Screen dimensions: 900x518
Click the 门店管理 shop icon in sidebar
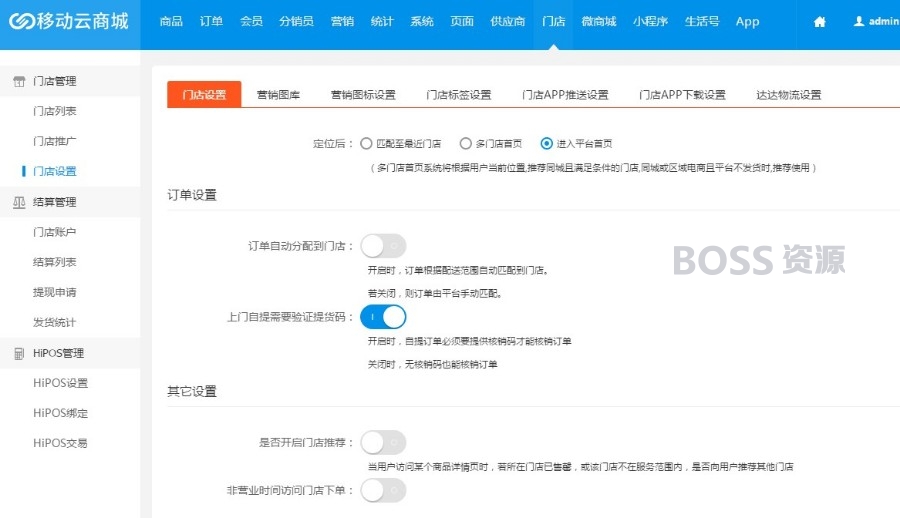[x=19, y=81]
